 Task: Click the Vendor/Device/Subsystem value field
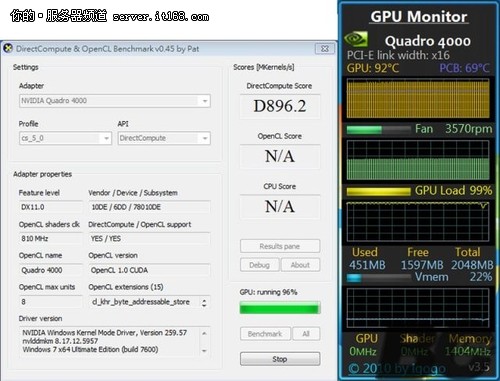(149, 207)
